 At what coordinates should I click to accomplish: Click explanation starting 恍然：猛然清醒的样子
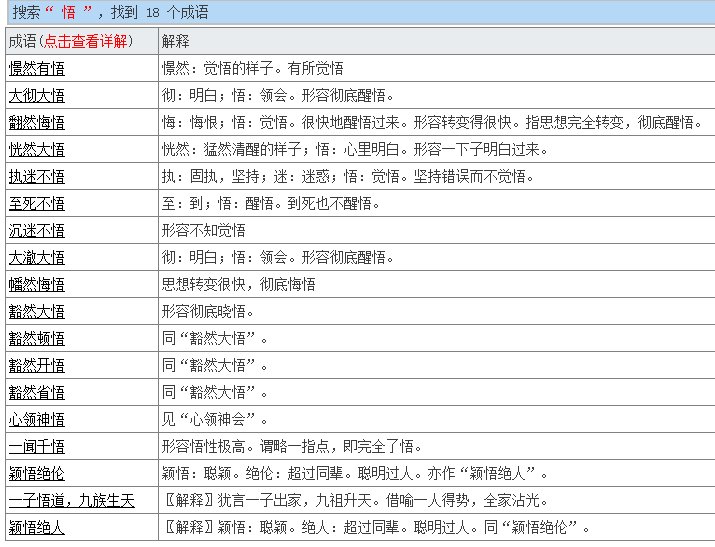pos(355,149)
